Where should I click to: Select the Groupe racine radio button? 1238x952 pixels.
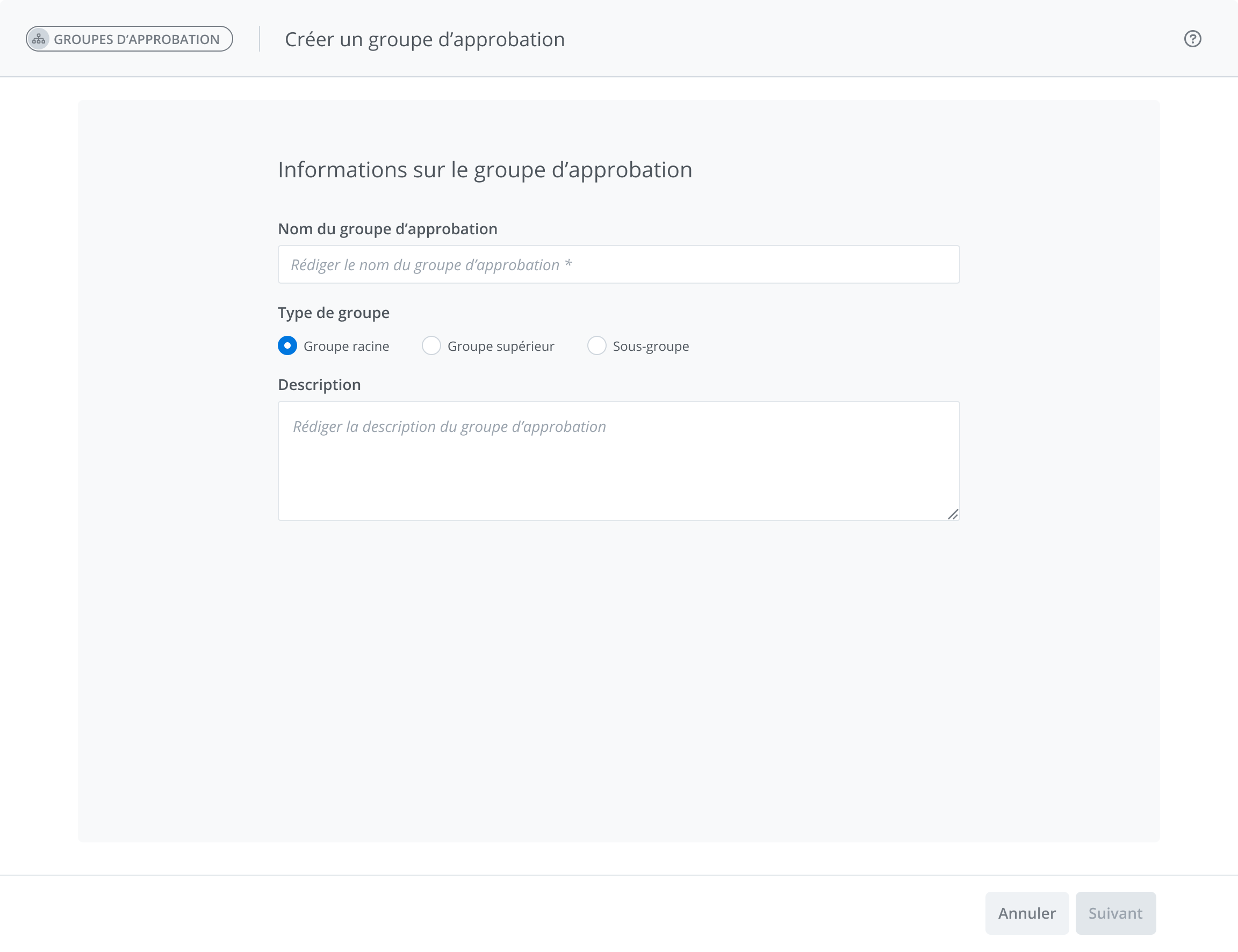[x=287, y=345]
